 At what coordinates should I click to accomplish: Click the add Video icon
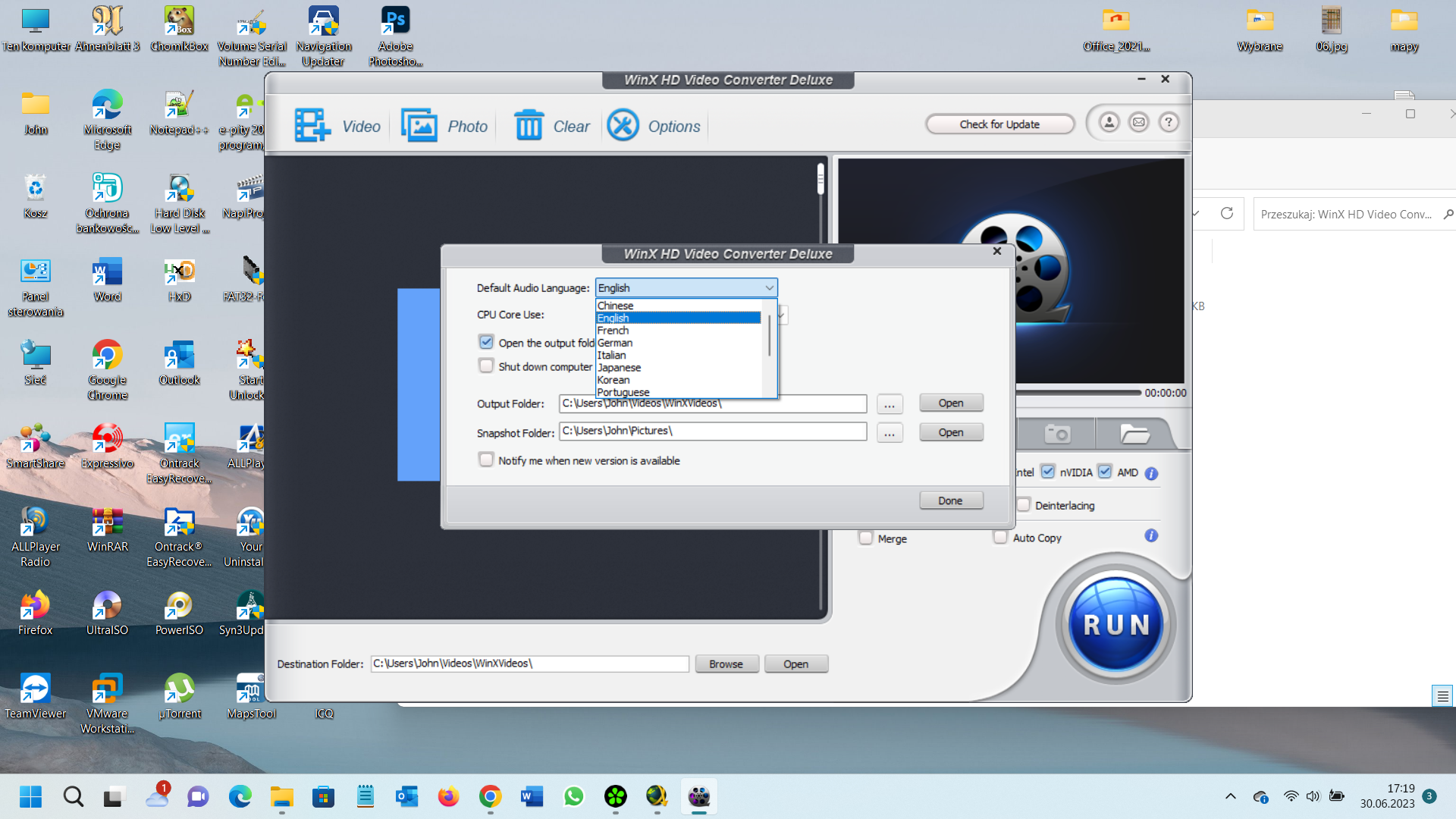click(312, 126)
